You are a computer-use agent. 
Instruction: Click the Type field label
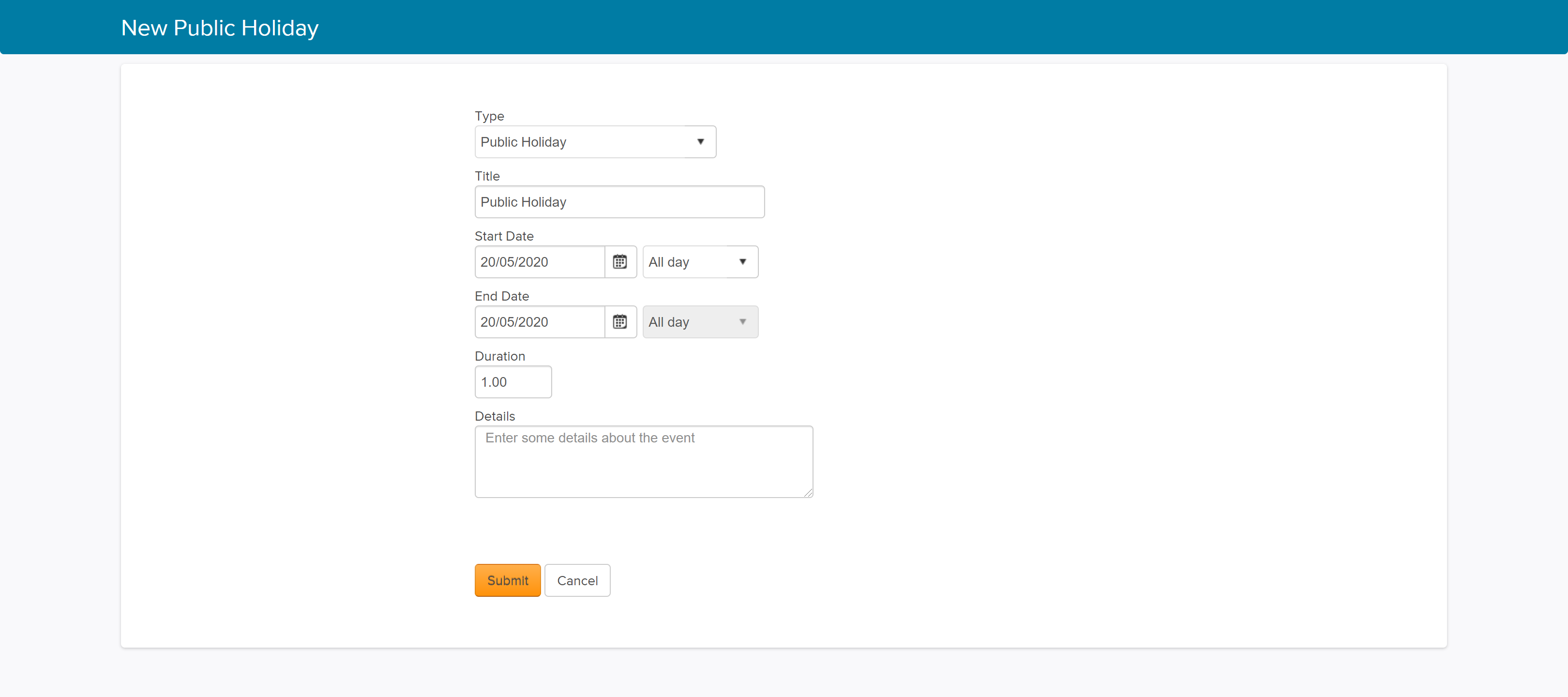pos(489,116)
